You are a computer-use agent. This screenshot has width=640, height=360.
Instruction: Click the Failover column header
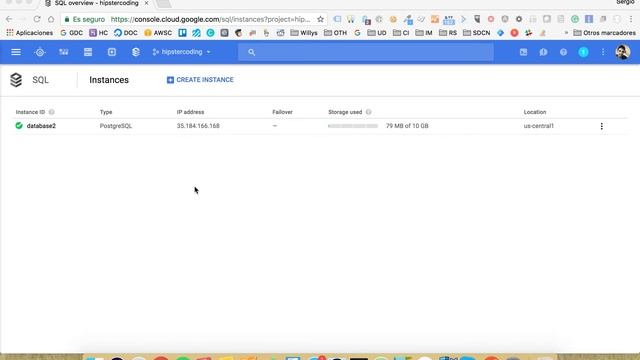tap(282, 112)
